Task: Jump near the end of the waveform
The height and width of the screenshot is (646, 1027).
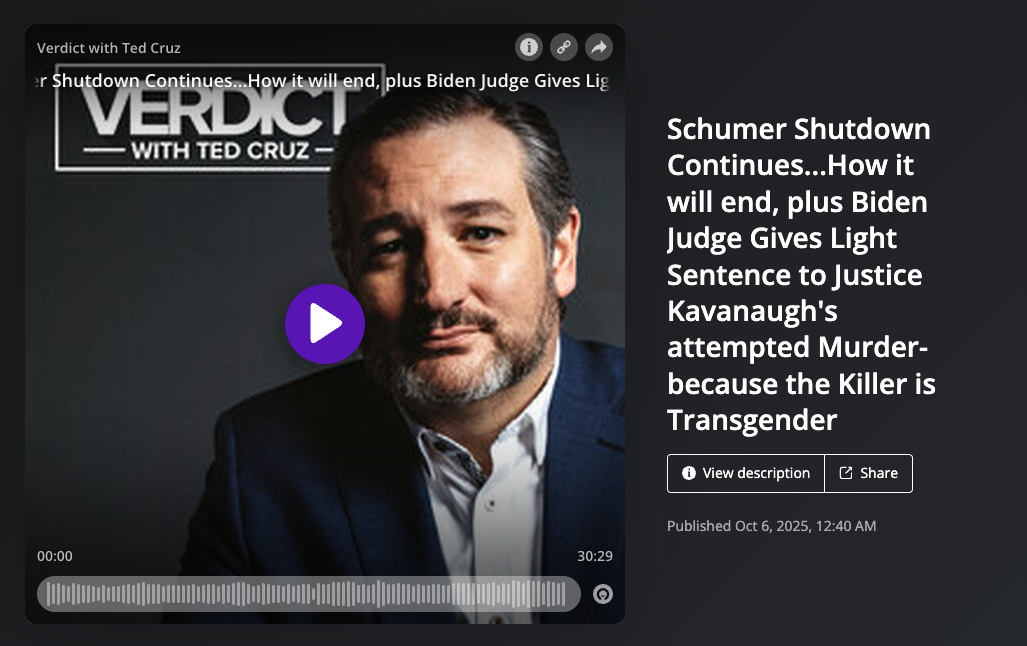Action: 562,594
